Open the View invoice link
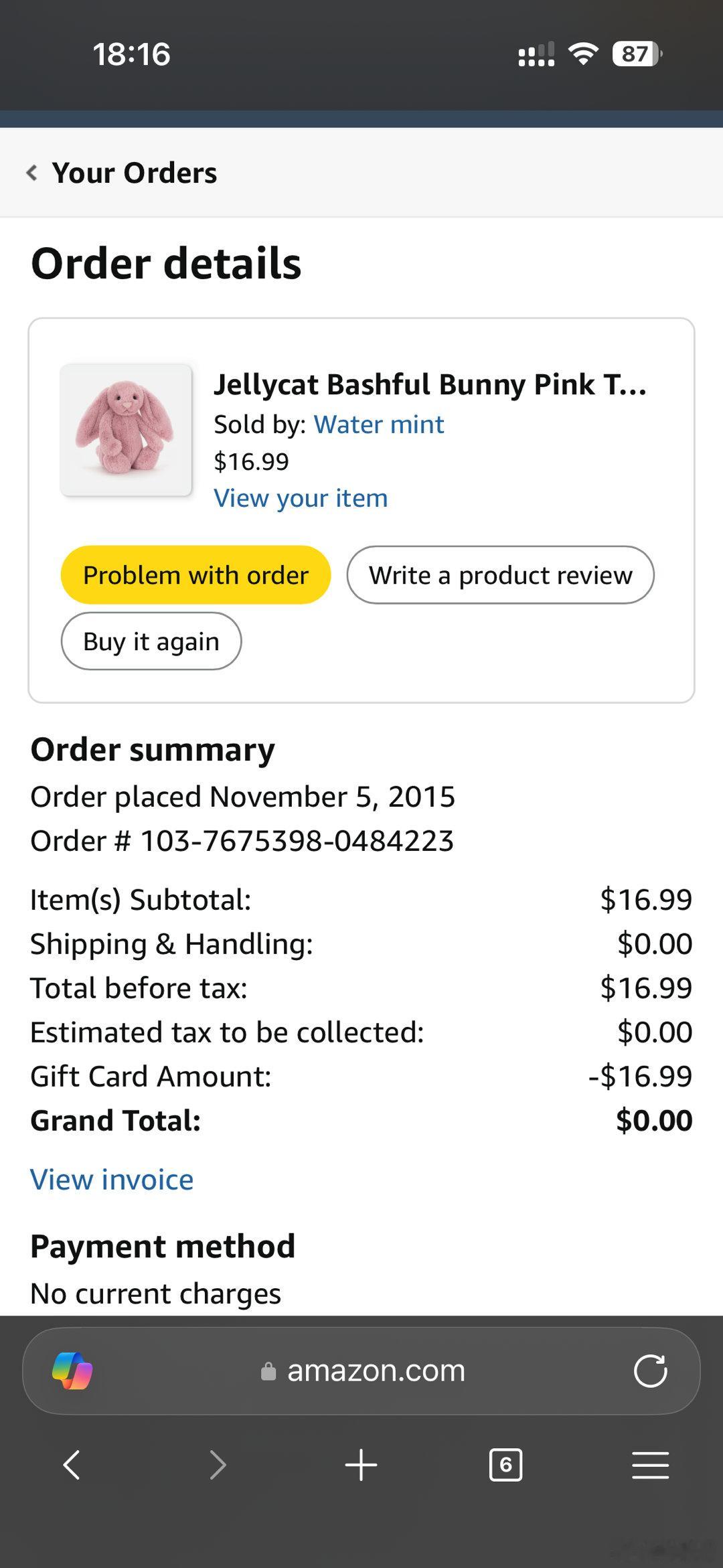 click(x=112, y=1180)
